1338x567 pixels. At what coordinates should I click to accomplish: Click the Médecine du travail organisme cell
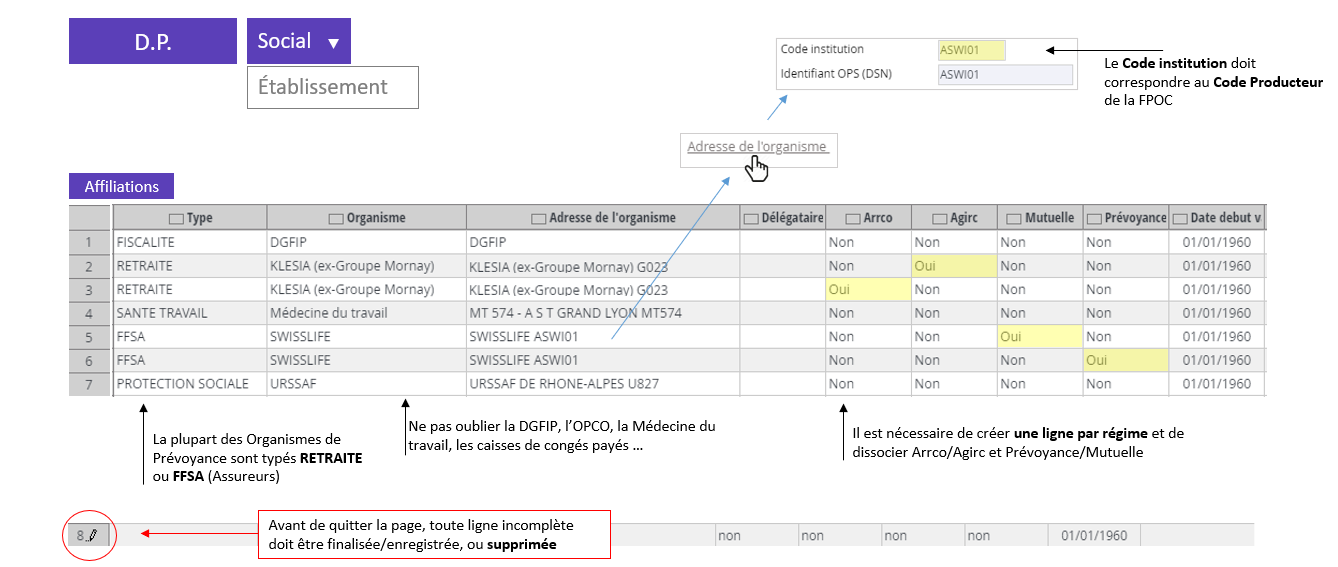(x=366, y=313)
